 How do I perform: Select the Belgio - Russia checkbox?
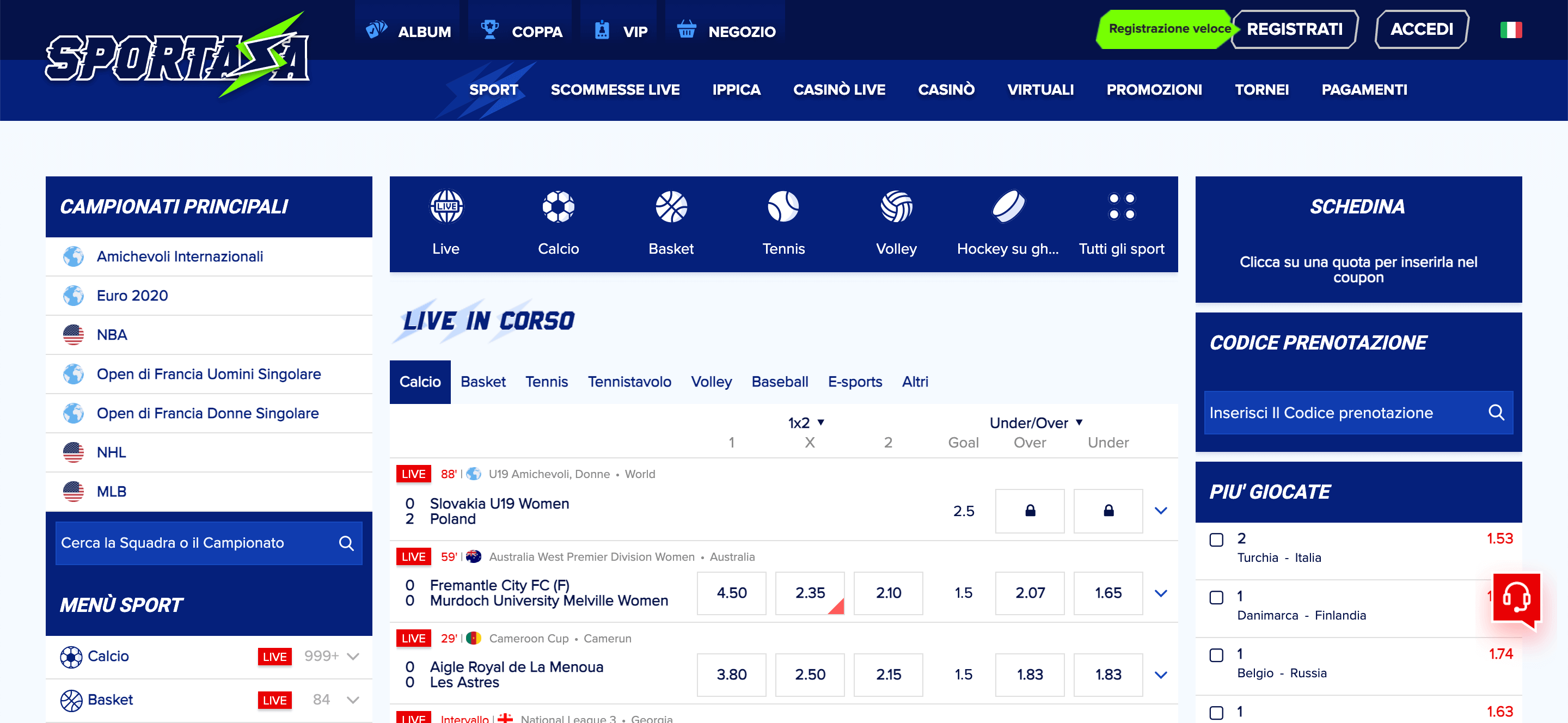1216,655
